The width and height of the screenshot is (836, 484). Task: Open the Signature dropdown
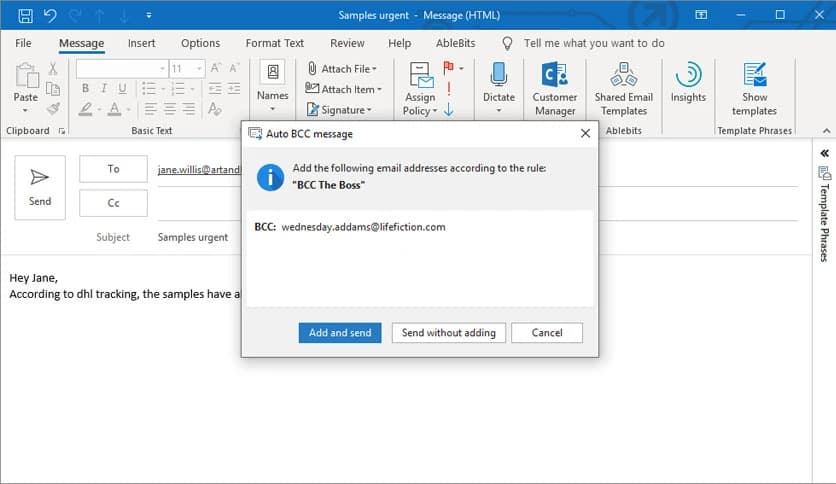pos(339,110)
